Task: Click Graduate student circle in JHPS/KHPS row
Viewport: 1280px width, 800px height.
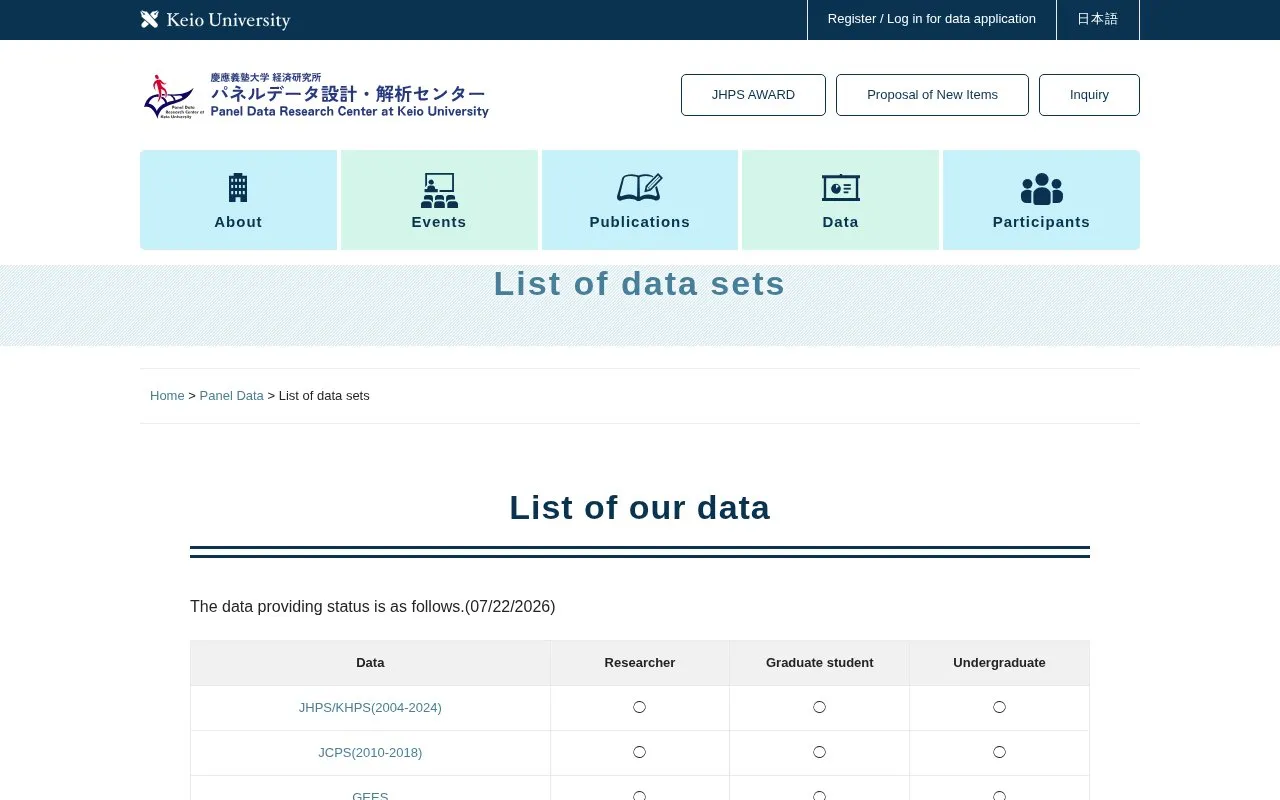Action: [x=820, y=707]
